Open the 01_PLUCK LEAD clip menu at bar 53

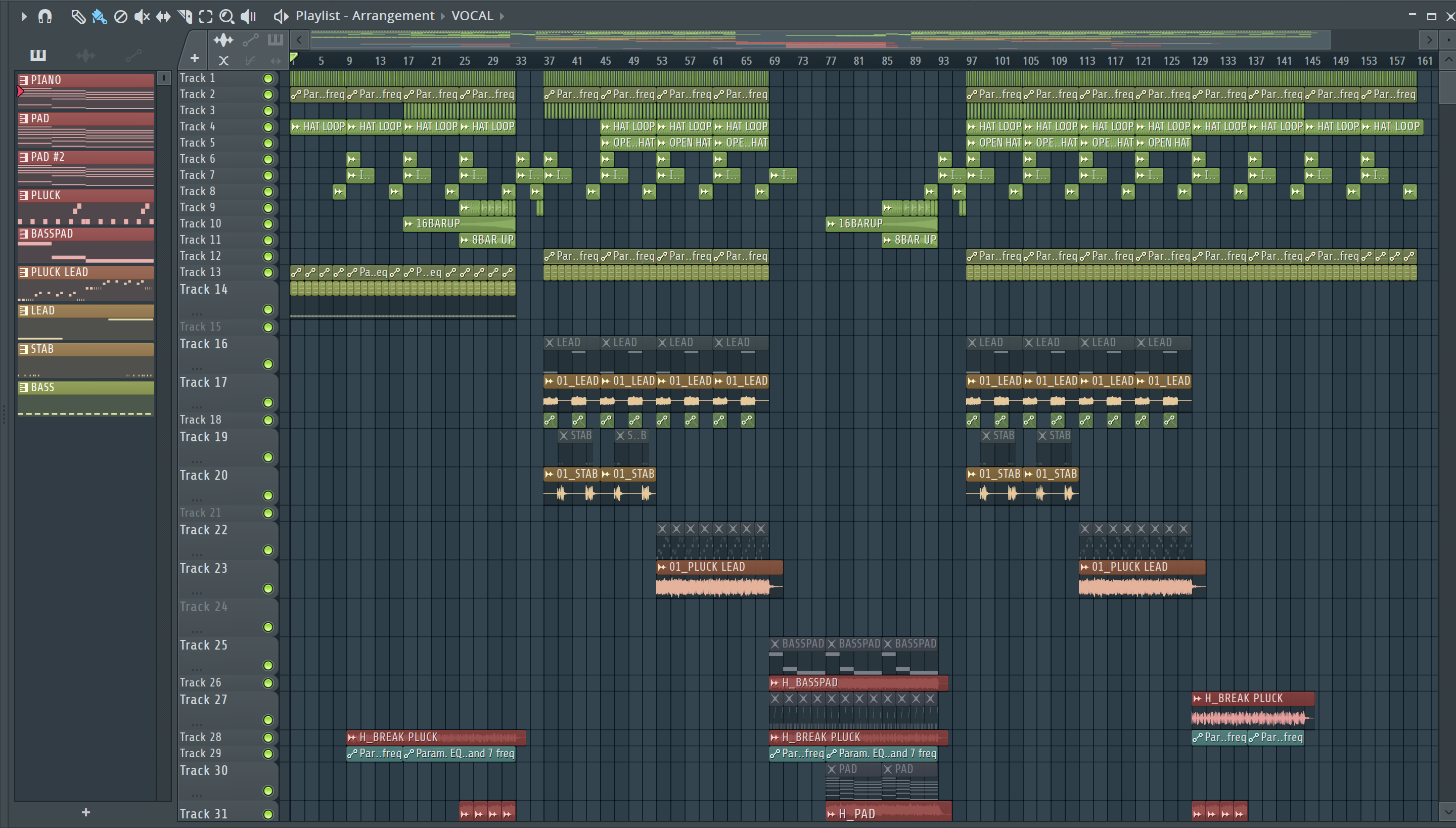click(x=661, y=567)
